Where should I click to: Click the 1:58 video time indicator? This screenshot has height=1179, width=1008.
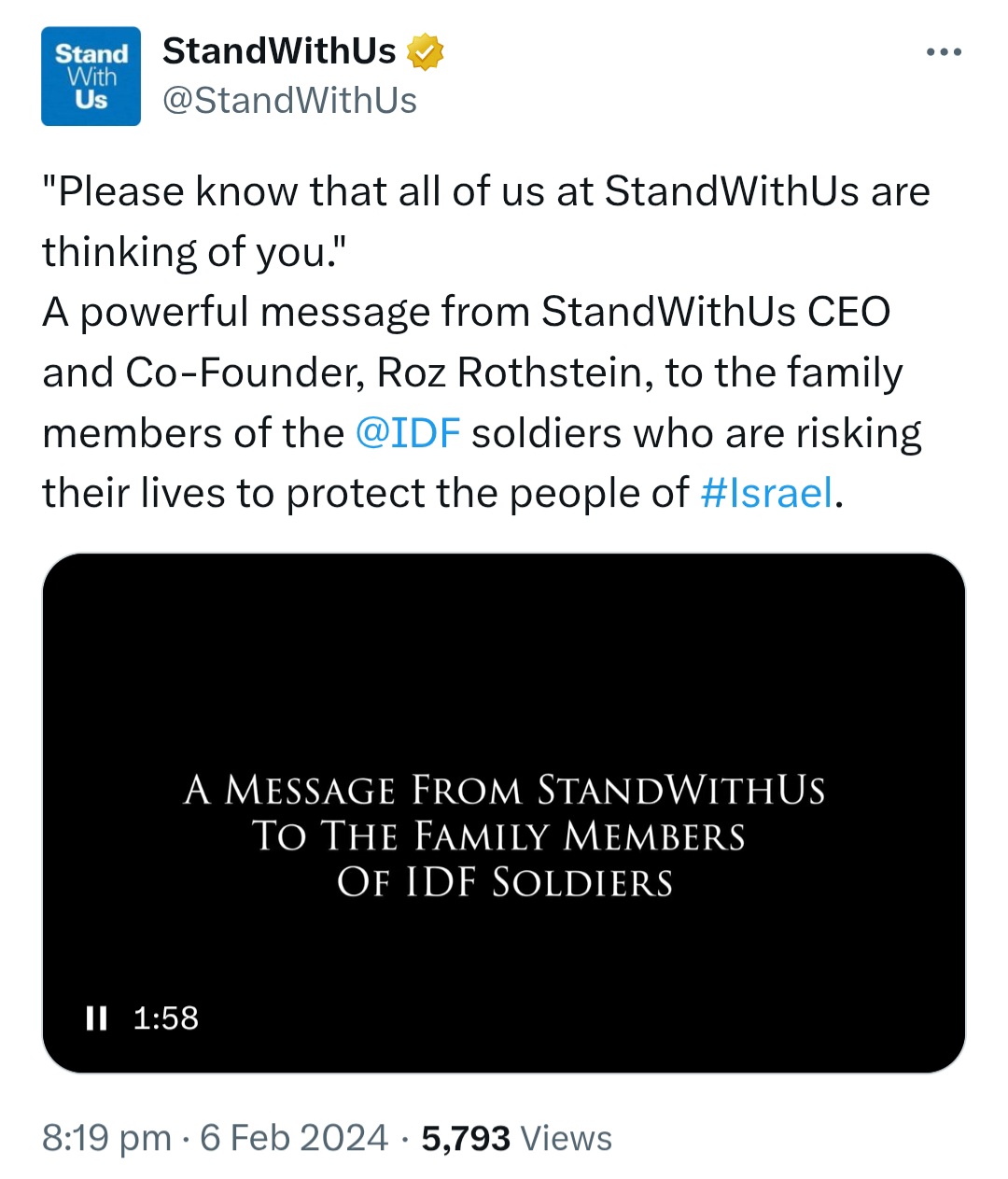166,1018
